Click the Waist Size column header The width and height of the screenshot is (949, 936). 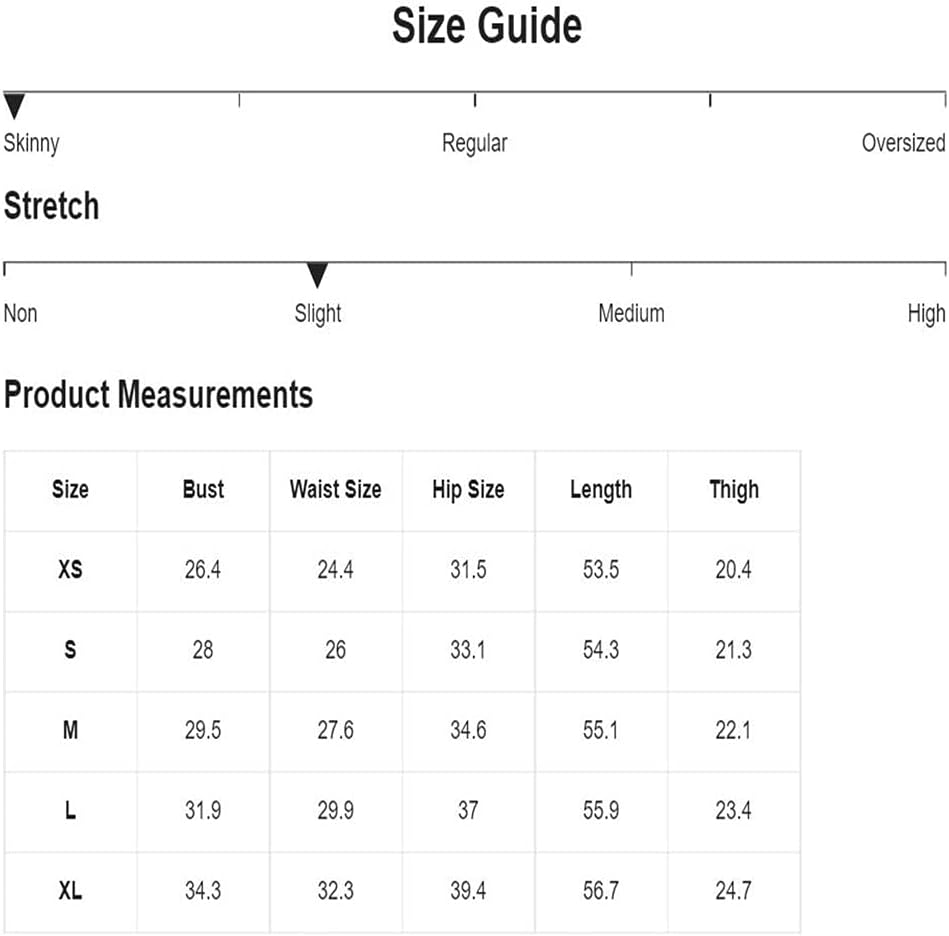pyautogui.click(x=336, y=489)
